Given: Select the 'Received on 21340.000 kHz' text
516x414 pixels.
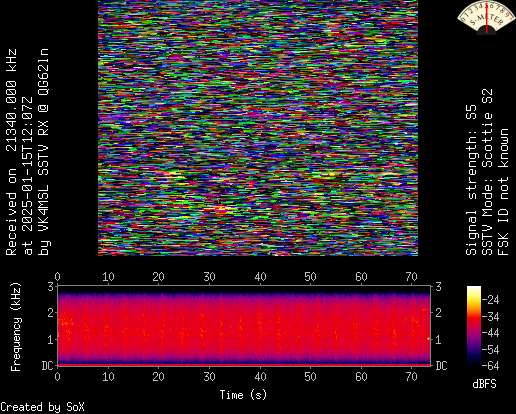Looking at the screenshot, I should point(11,152).
